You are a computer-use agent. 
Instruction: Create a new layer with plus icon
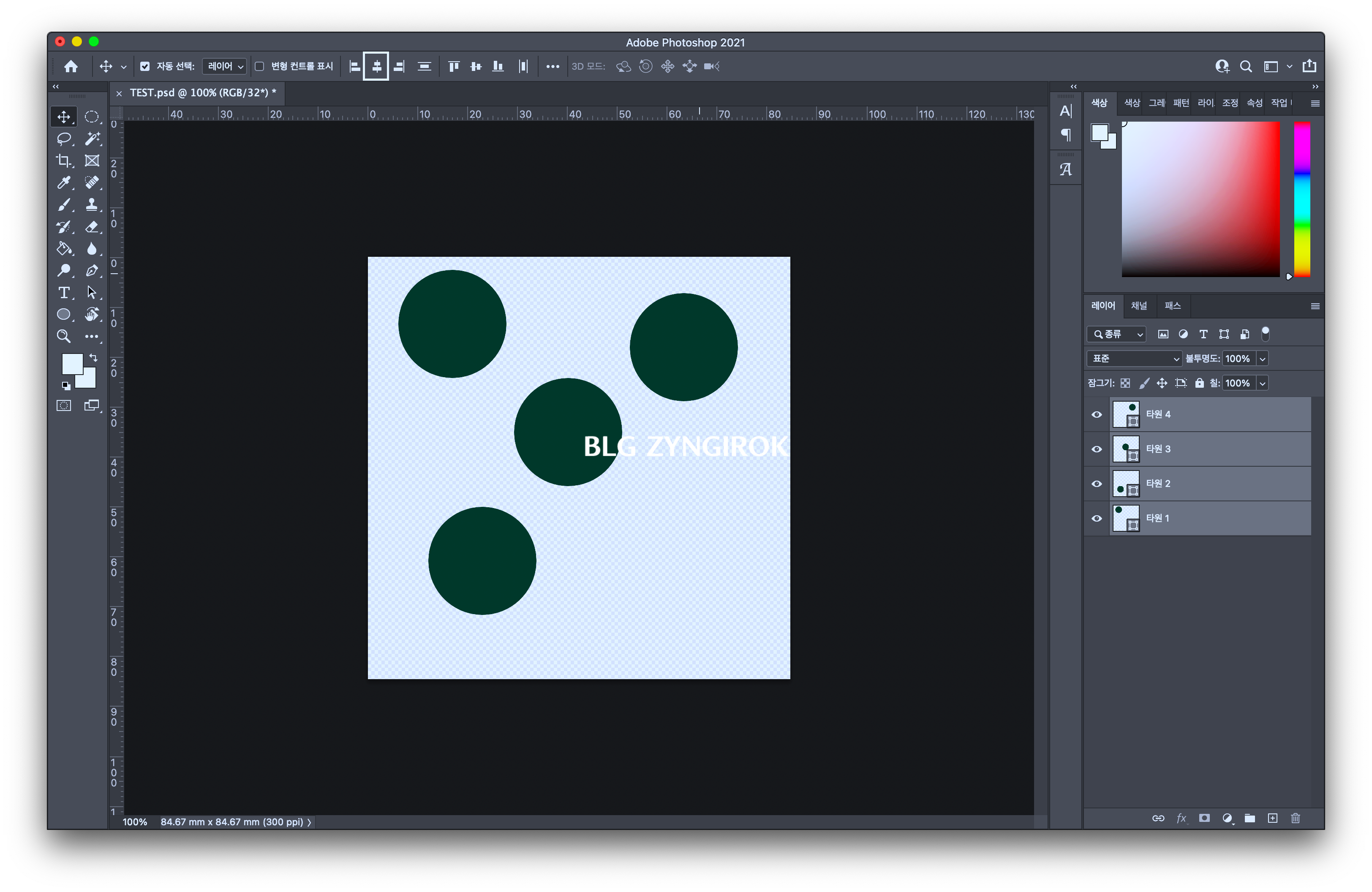pos(1272,818)
